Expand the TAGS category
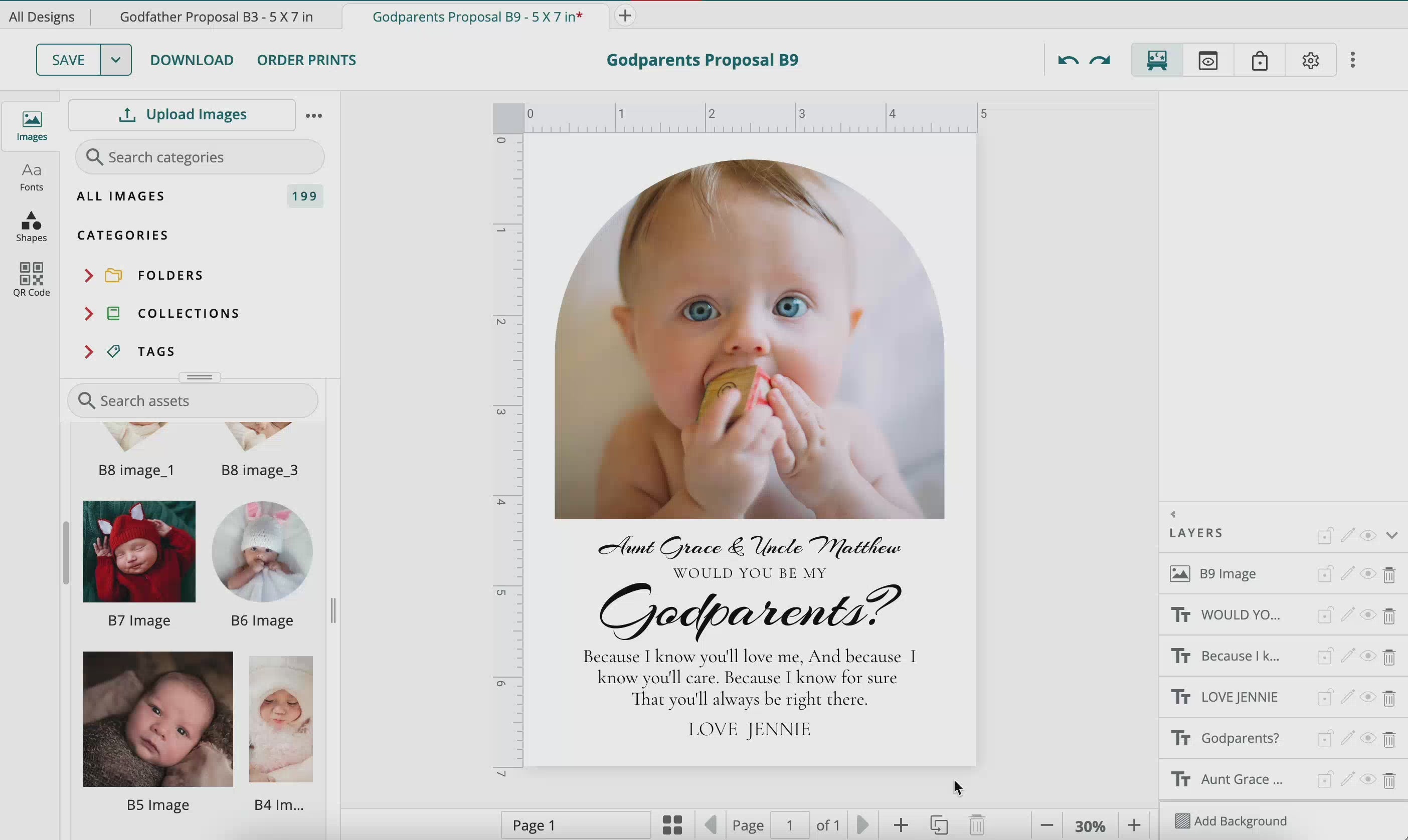Image resolution: width=1408 pixels, height=840 pixels. (88, 351)
